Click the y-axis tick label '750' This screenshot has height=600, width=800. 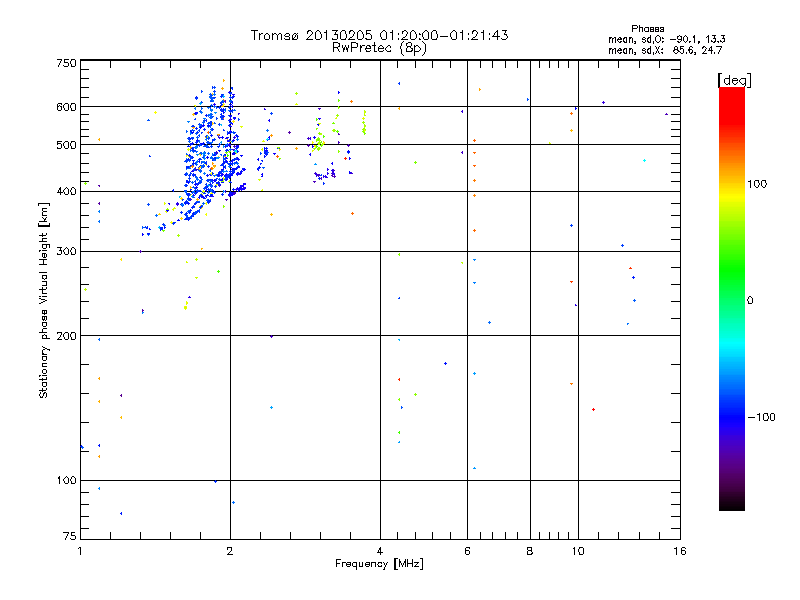[66, 63]
